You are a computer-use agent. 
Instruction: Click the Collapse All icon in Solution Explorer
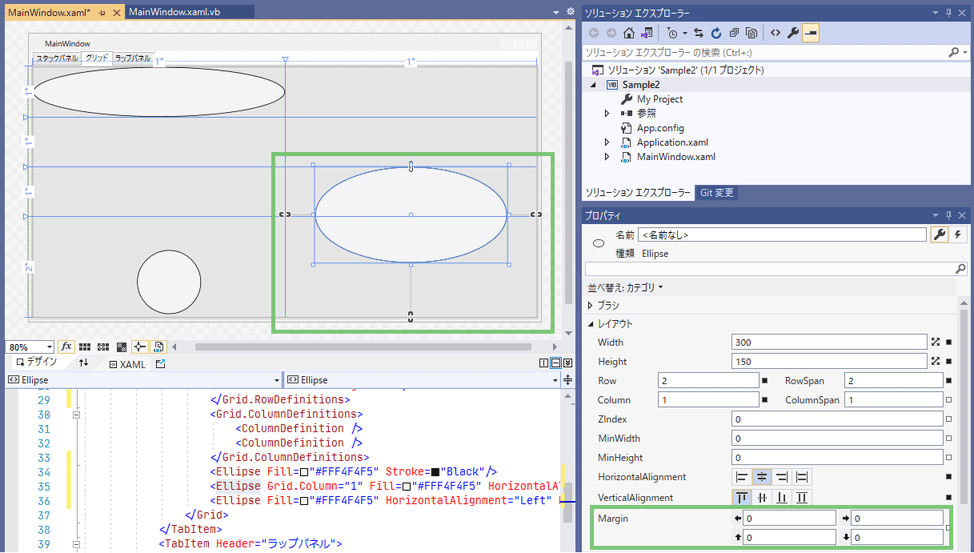pyautogui.click(x=735, y=33)
